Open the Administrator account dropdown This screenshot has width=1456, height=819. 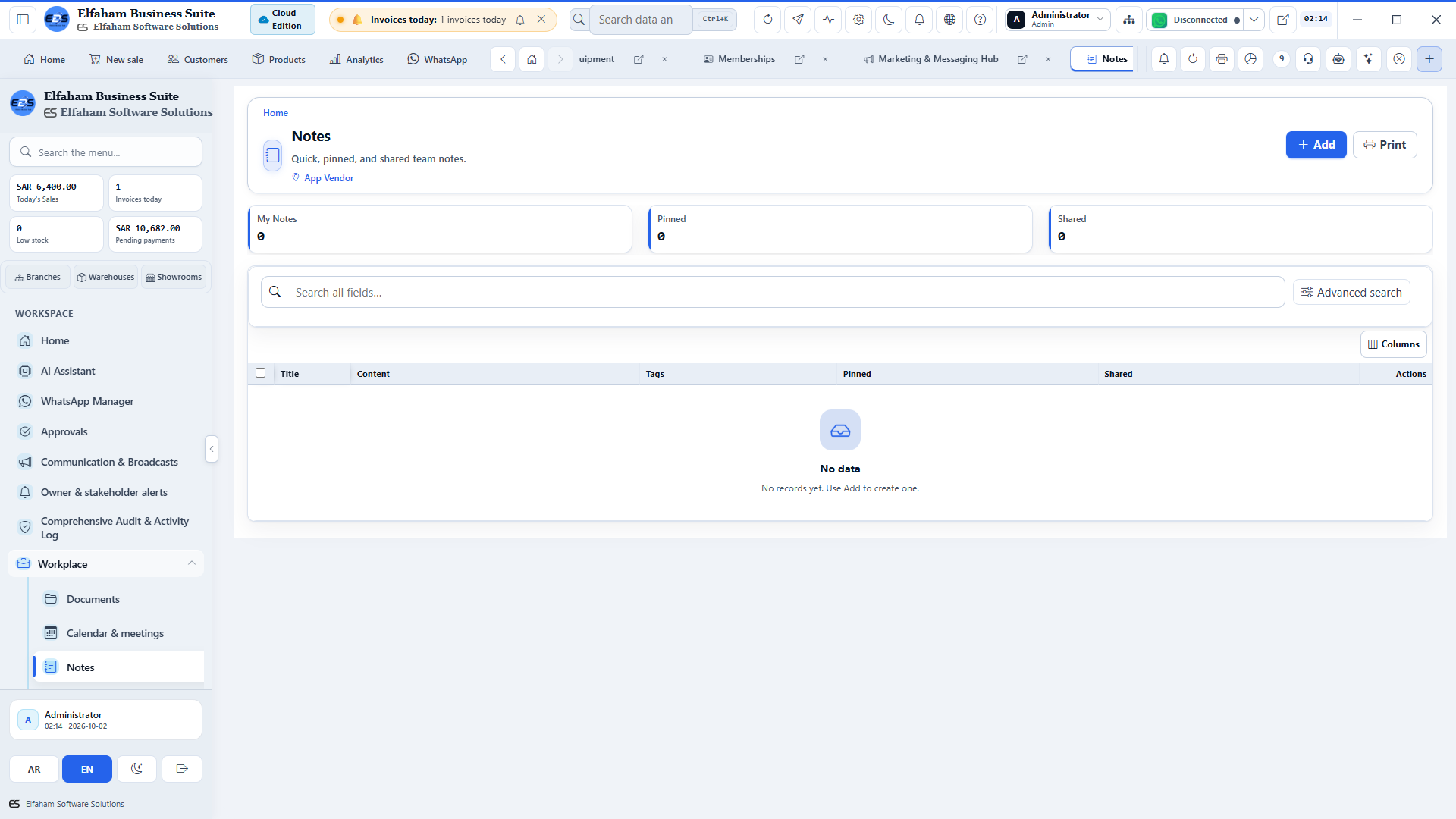tap(1058, 20)
